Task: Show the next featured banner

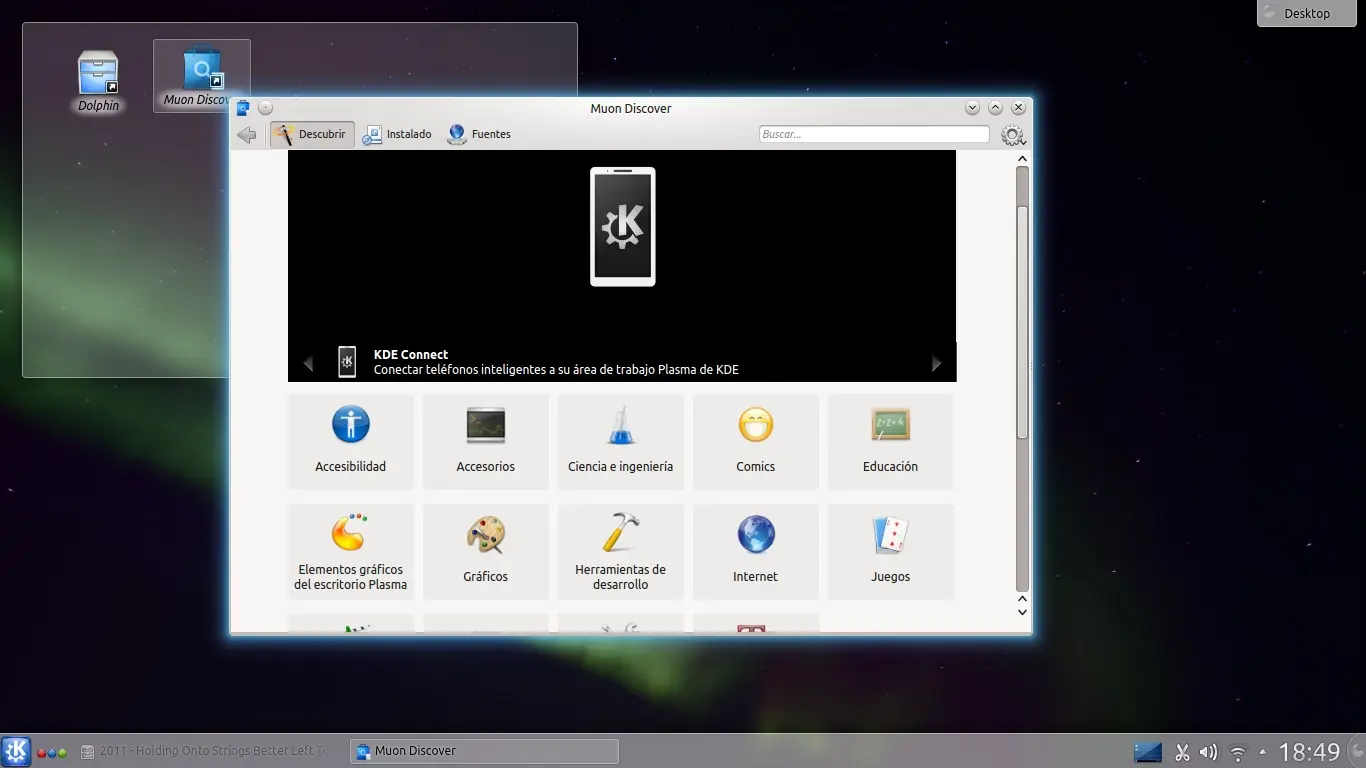Action: point(936,364)
